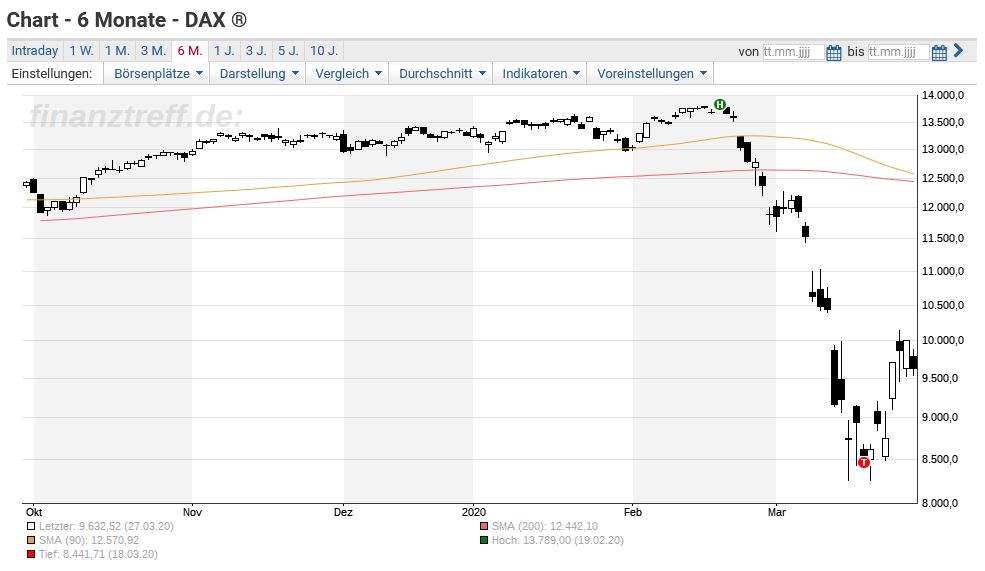Click the 'Nov' x-axis label
The image size is (985, 571).
click(x=192, y=512)
